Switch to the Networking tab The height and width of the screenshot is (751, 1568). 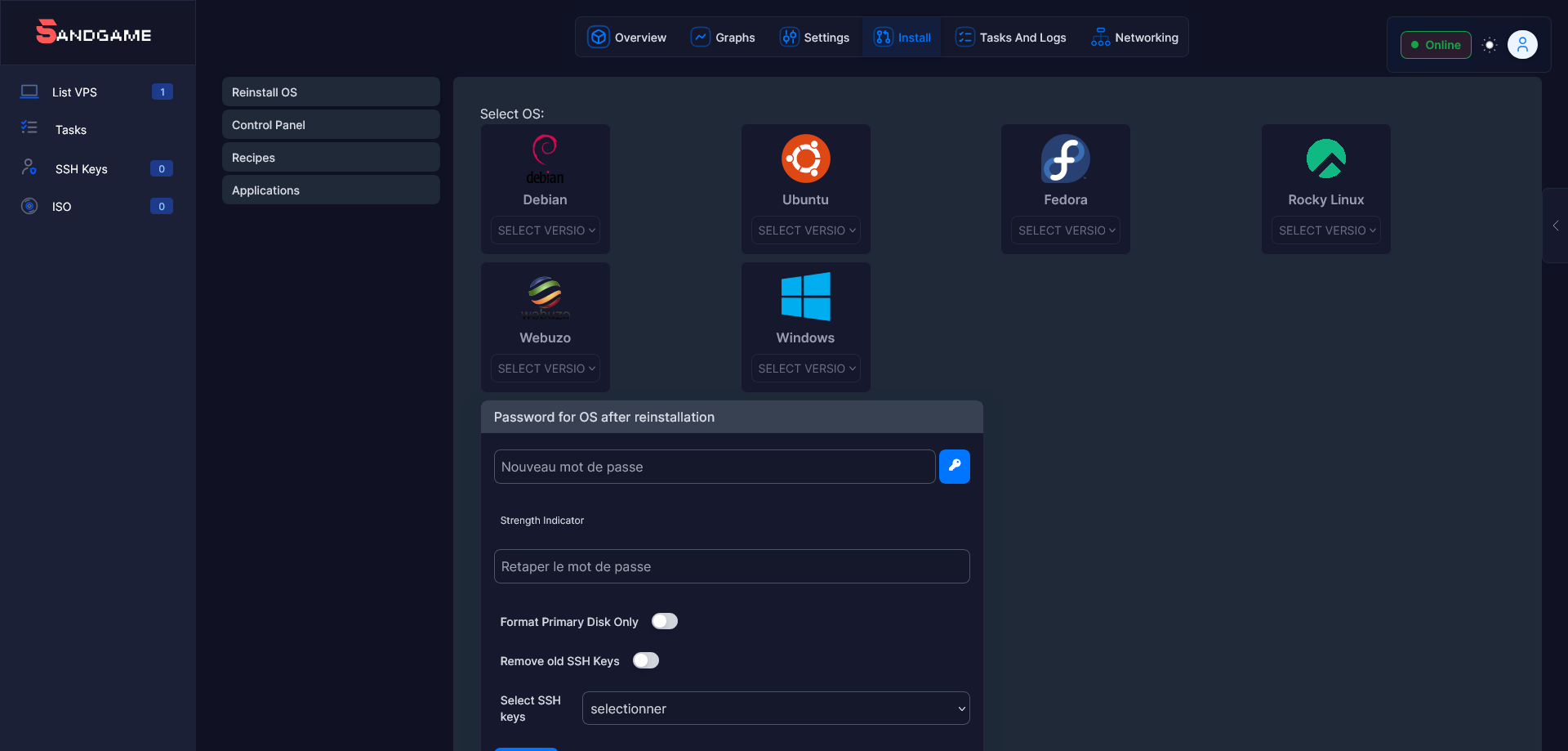1134,37
